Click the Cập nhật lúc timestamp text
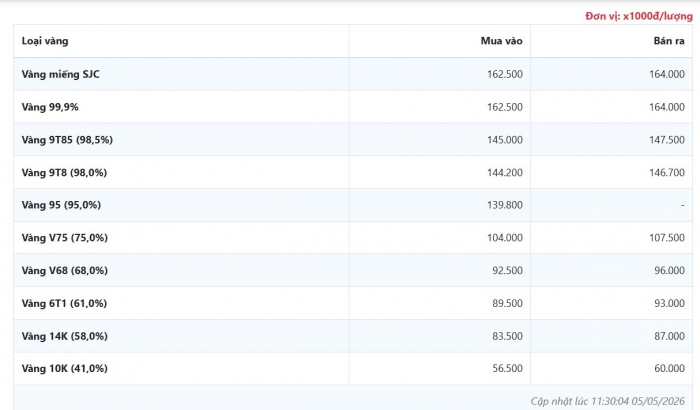The width and height of the screenshot is (700, 410). point(608,402)
